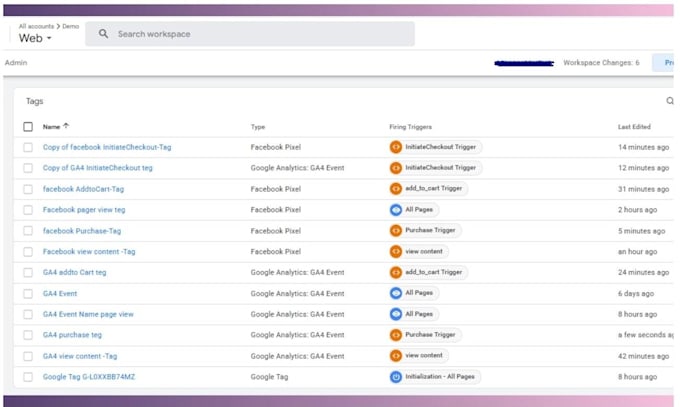Click the partially visible Preview button

[664, 63]
